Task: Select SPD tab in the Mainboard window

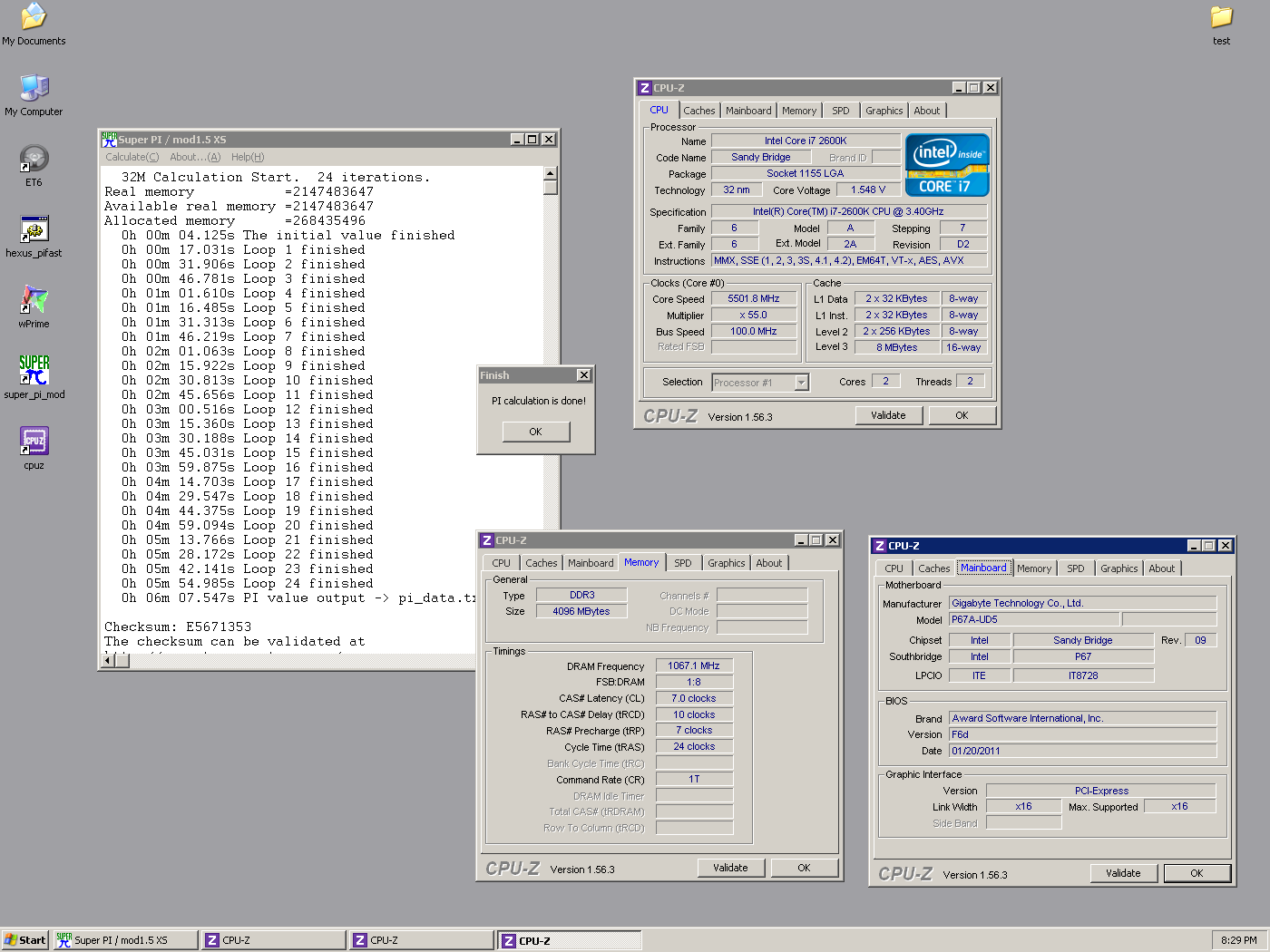Action: point(1076,568)
